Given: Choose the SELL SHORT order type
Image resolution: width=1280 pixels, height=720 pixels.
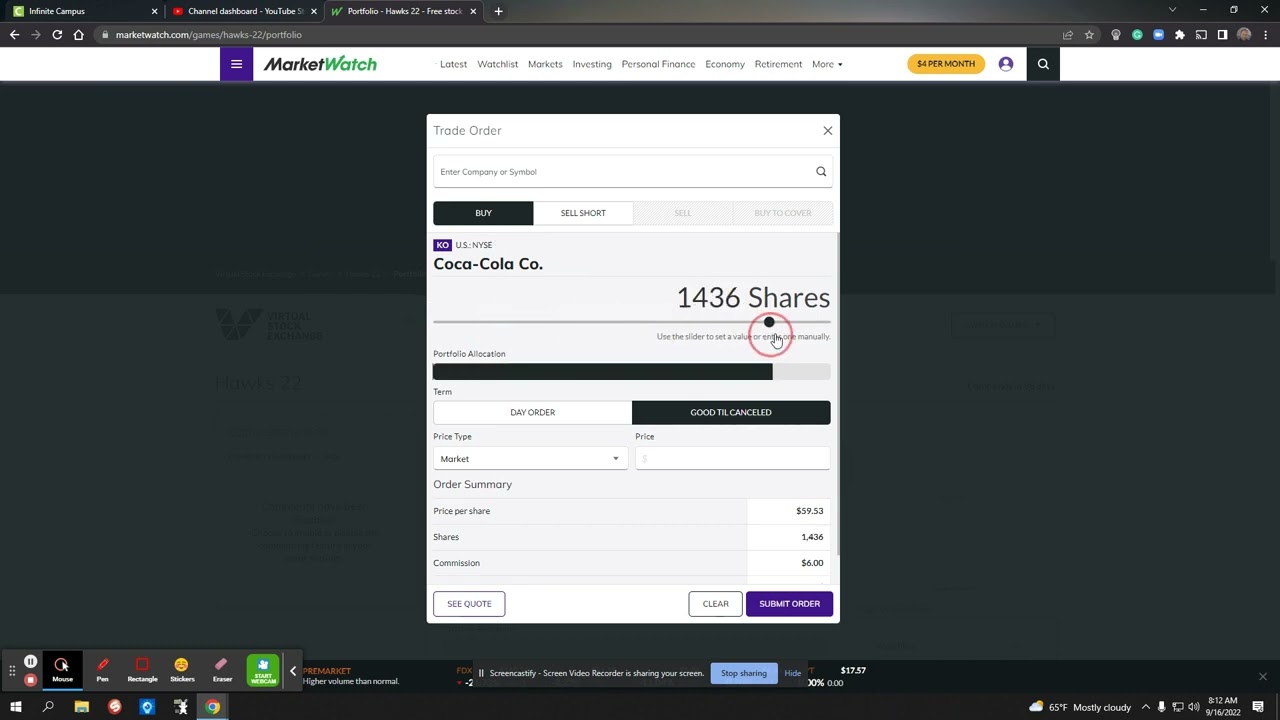Looking at the screenshot, I should [x=583, y=213].
